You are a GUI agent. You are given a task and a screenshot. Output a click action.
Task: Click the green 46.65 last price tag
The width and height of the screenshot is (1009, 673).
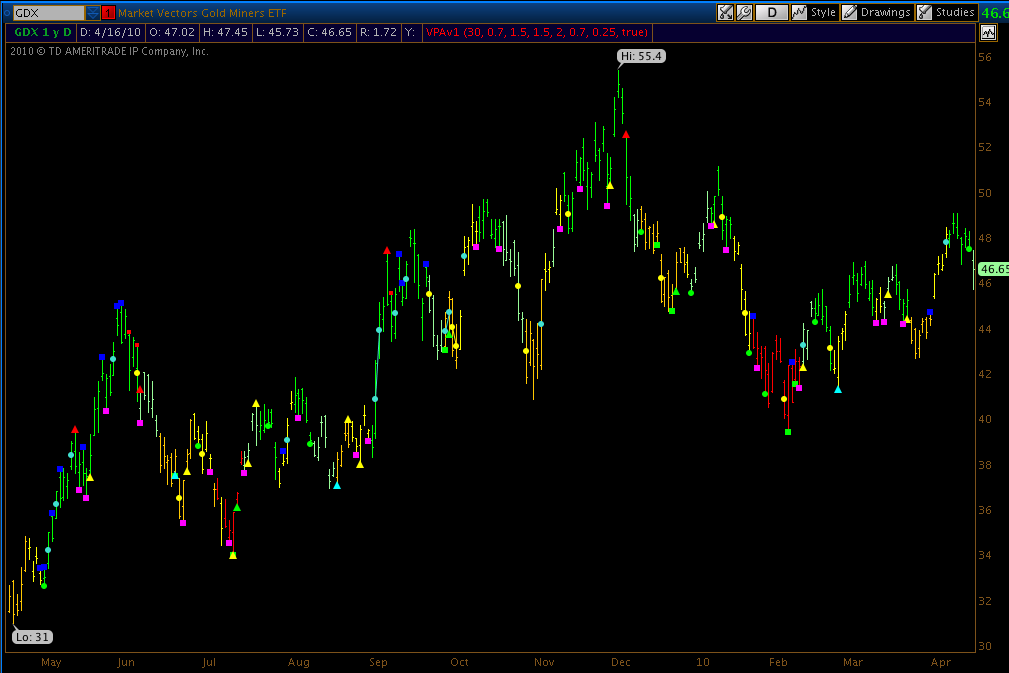(x=993, y=269)
